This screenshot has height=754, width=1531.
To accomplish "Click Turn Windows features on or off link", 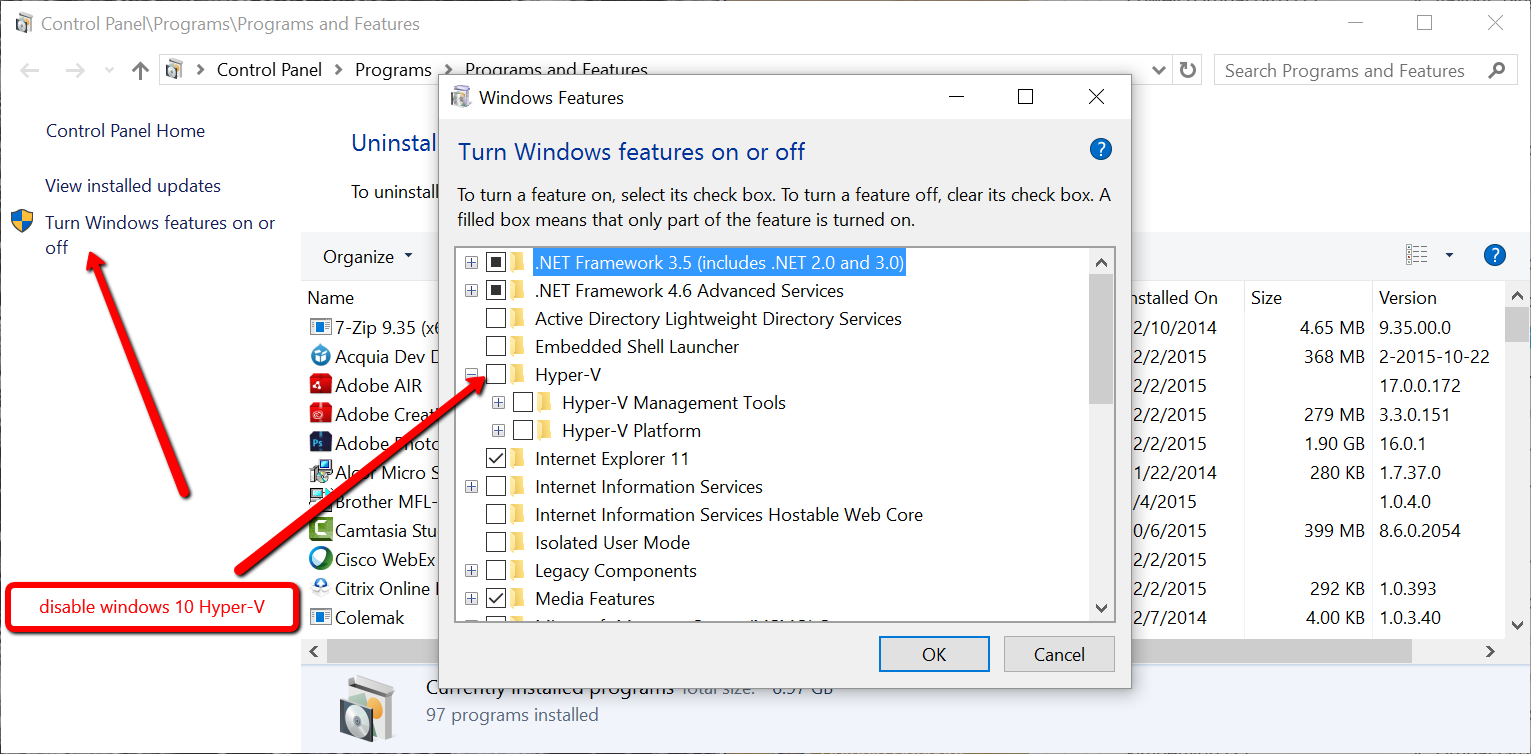I will point(160,235).
